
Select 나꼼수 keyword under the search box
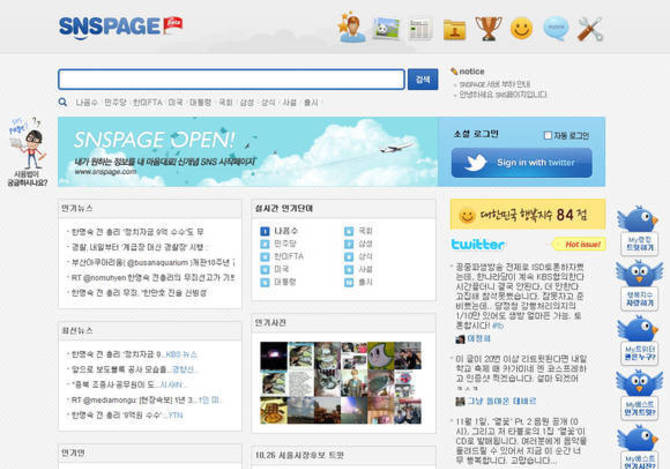86,103
